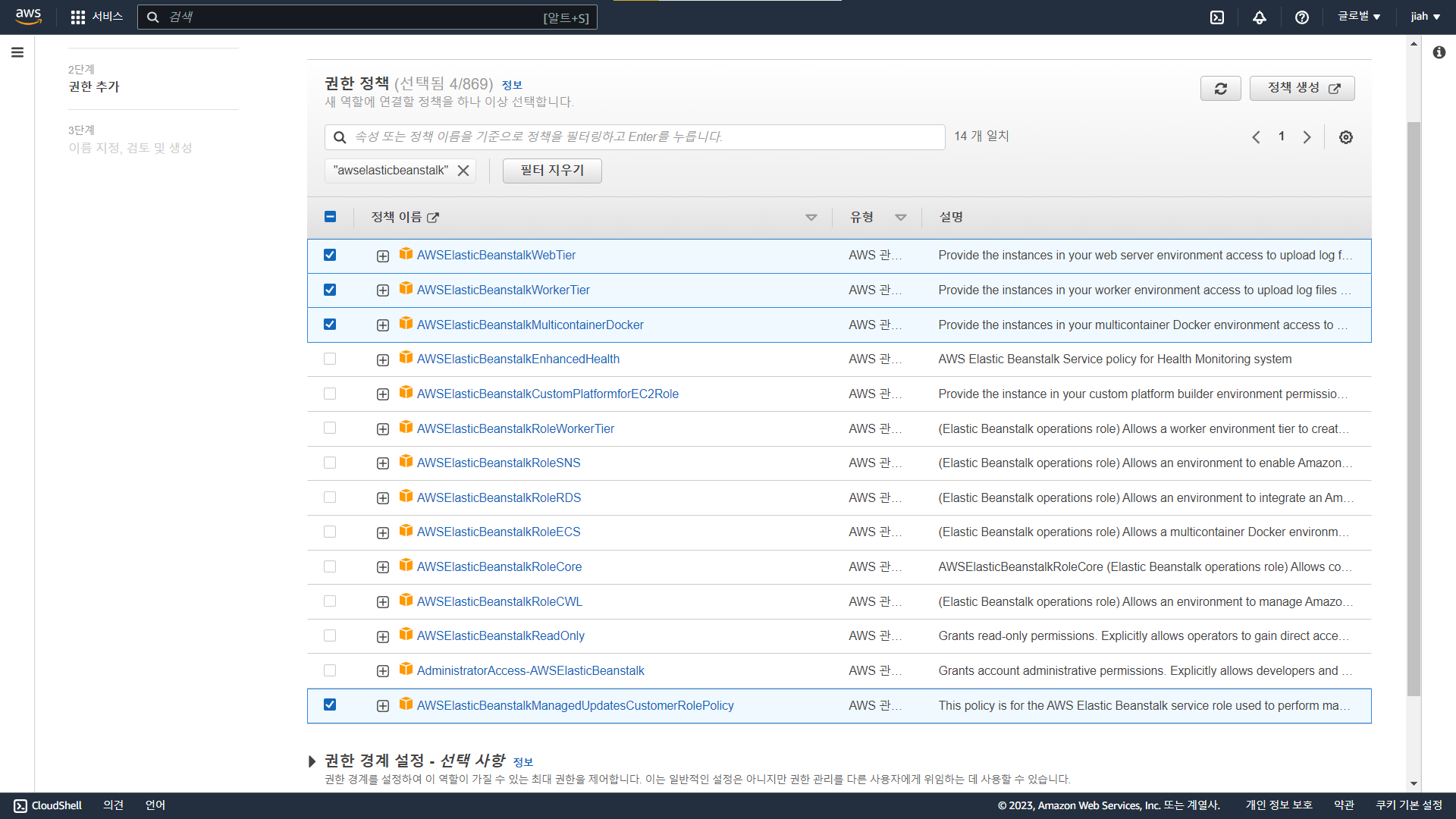
Task: Open 의견 feedback in footer
Action: pos(113,805)
